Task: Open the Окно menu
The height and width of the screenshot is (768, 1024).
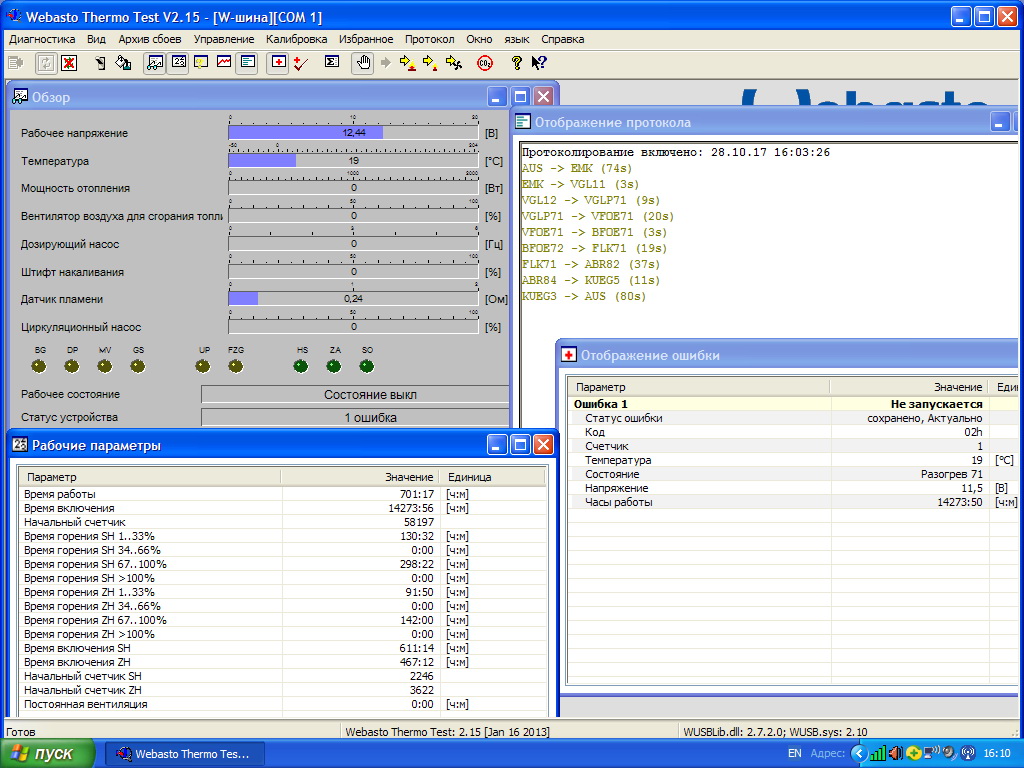Action: tap(479, 39)
